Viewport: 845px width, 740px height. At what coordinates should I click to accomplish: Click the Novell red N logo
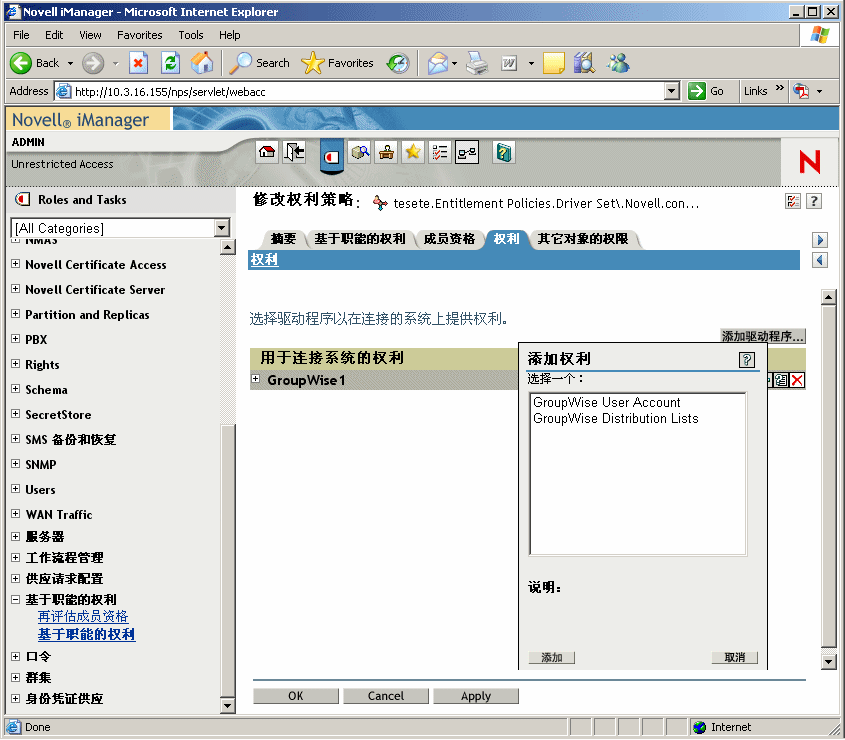tap(809, 162)
